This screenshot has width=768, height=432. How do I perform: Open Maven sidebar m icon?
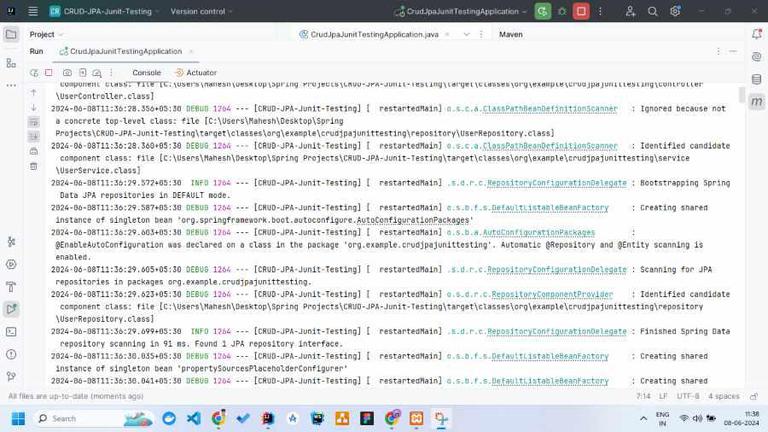pyautogui.click(x=757, y=101)
